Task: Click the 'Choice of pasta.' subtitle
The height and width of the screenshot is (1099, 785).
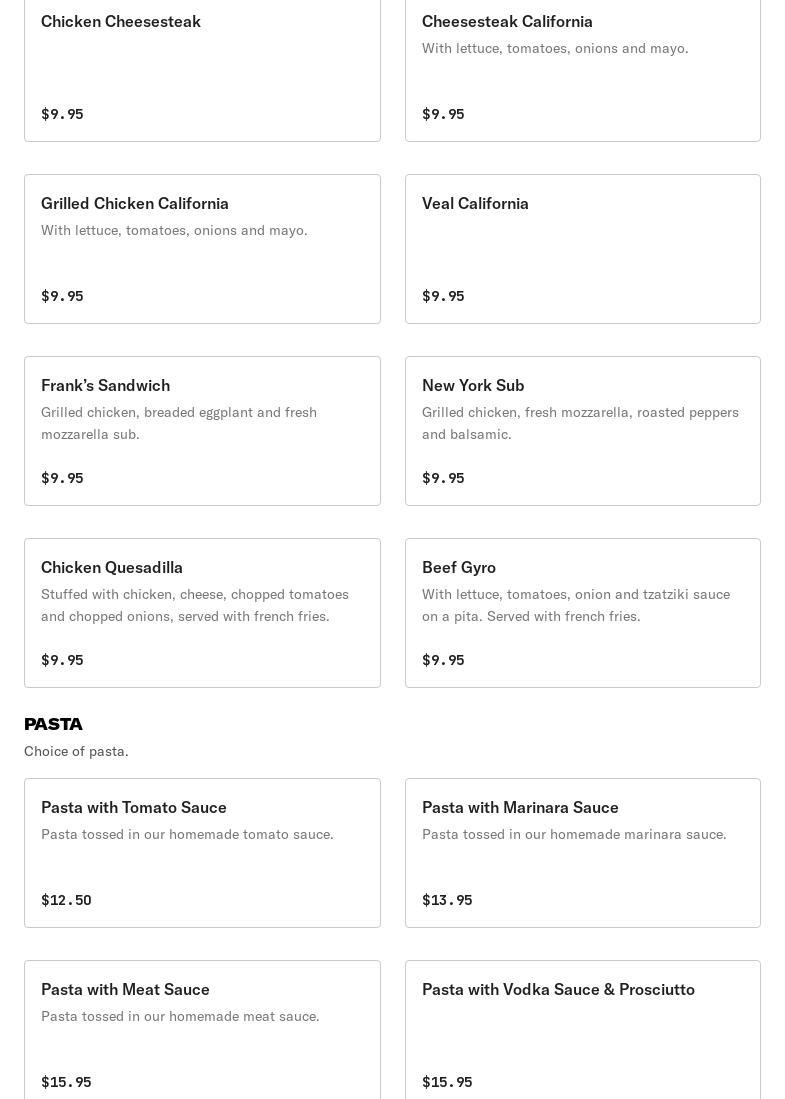Action: click(x=76, y=751)
